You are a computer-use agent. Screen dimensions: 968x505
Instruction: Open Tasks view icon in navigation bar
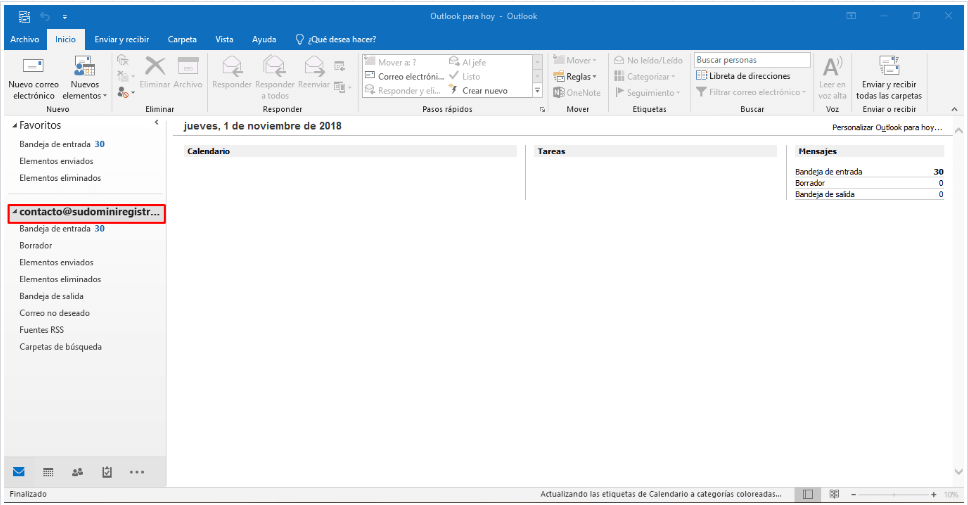[x=107, y=472]
